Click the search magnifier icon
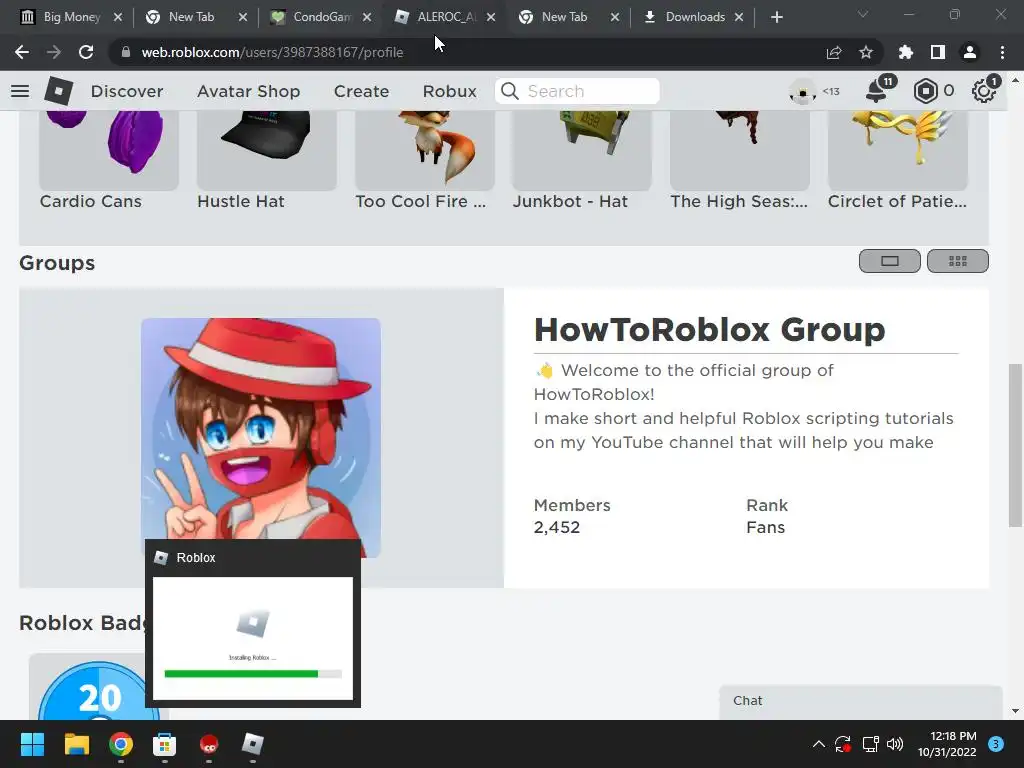Image resolution: width=1024 pixels, height=768 pixels. pyautogui.click(x=509, y=91)
